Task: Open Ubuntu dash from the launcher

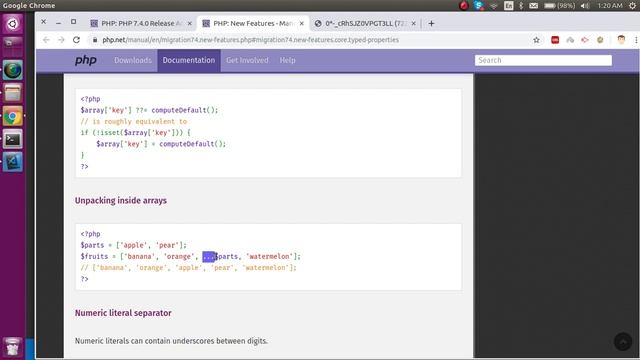Action: click(x=13, y=24)
